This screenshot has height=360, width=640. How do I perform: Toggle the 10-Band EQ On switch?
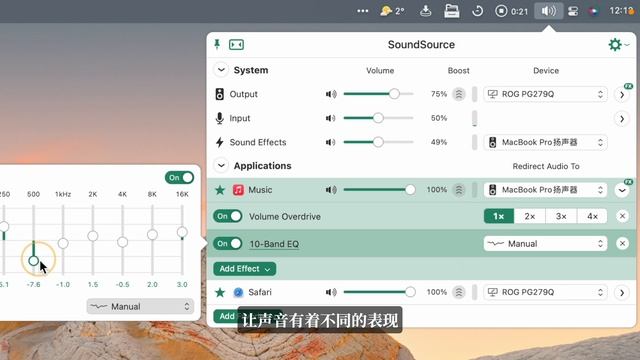[x=228, y=244]
